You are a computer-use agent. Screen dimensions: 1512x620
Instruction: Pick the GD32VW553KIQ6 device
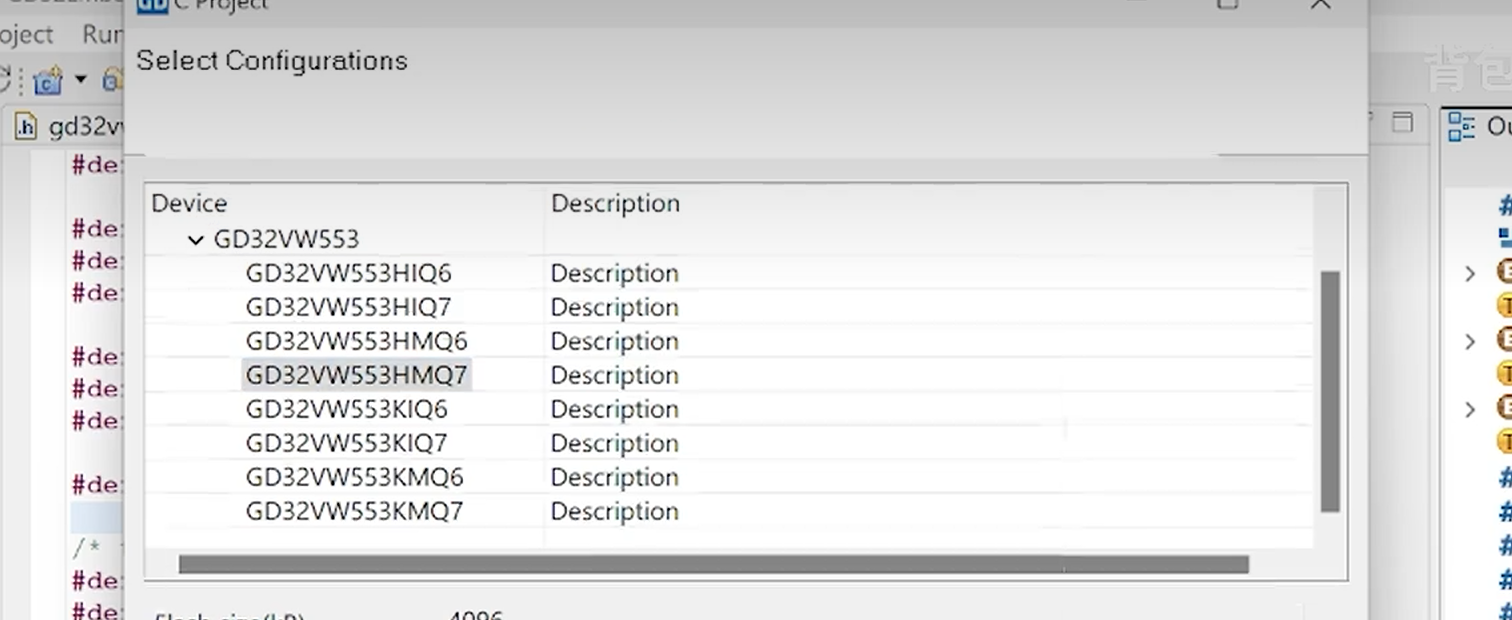pyautogui.click(x=346, y=410)
